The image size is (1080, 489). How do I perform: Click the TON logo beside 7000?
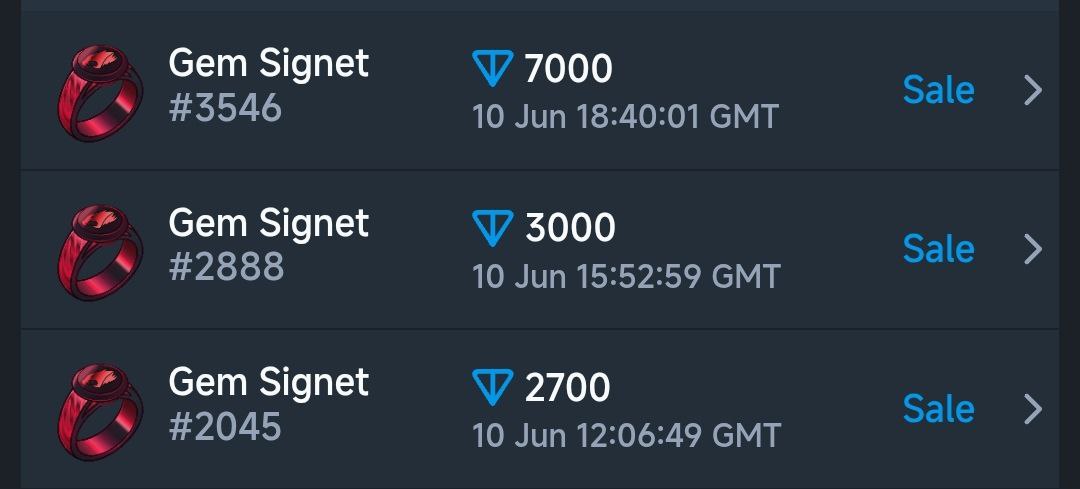click(x=492, y=68)
